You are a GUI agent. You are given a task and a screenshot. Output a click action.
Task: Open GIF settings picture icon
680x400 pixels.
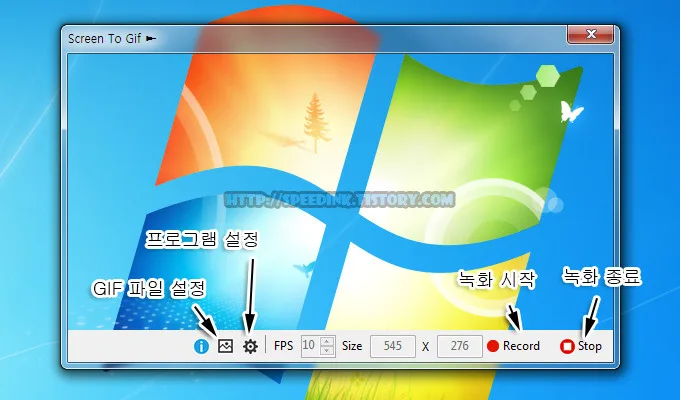(226, 346)
